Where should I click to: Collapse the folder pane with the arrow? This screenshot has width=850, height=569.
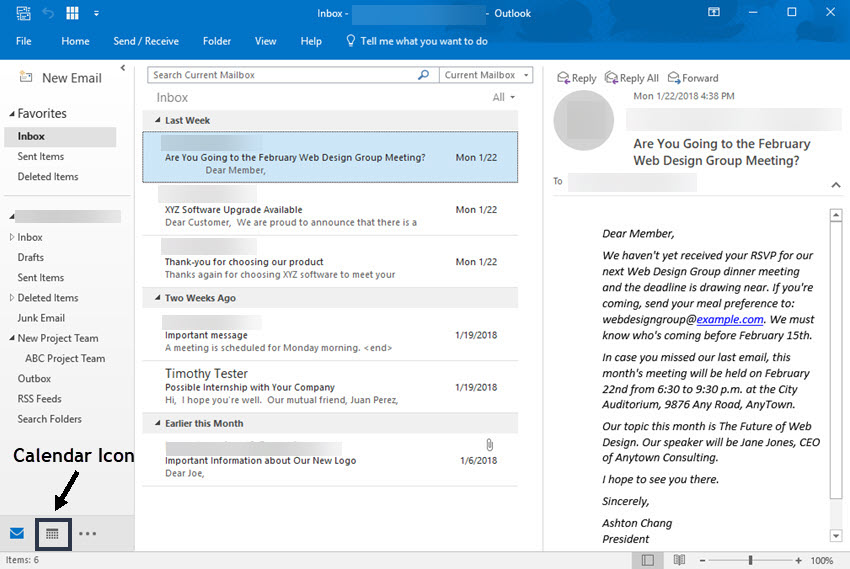pyautogui.click(x=123, y=68)
